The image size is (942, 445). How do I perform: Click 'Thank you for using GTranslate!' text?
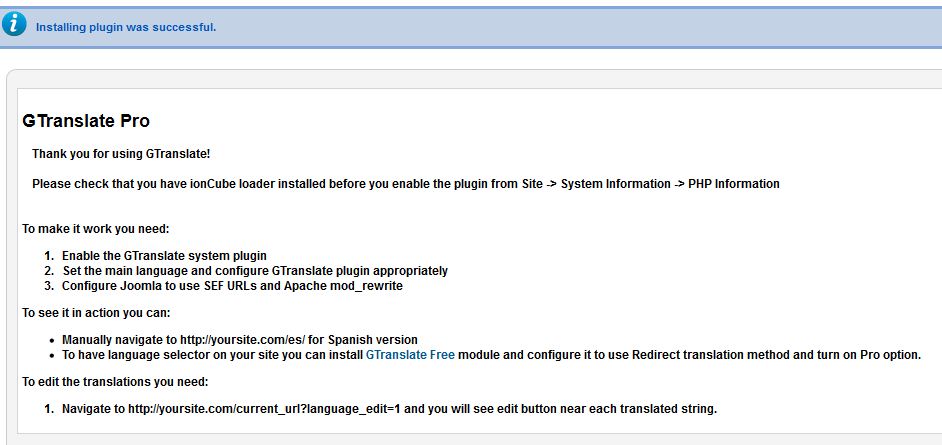click(x=121, y=154)
